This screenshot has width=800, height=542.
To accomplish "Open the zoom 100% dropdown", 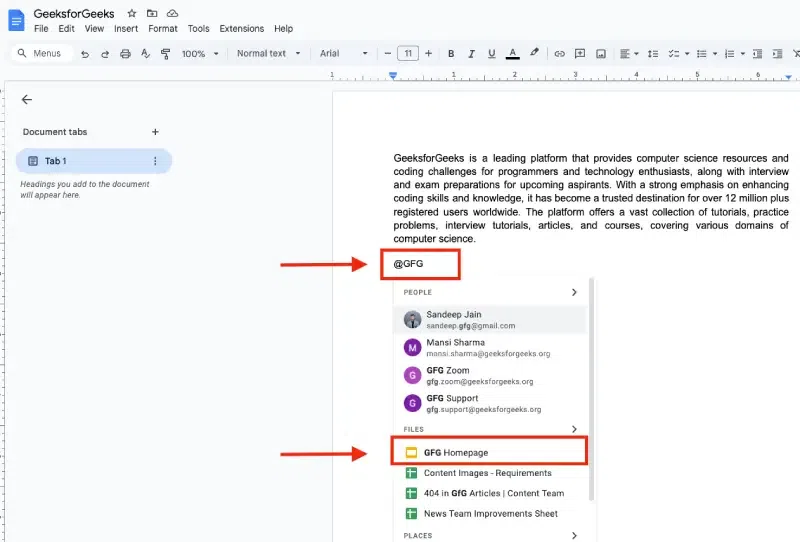I will click(200, 54).
